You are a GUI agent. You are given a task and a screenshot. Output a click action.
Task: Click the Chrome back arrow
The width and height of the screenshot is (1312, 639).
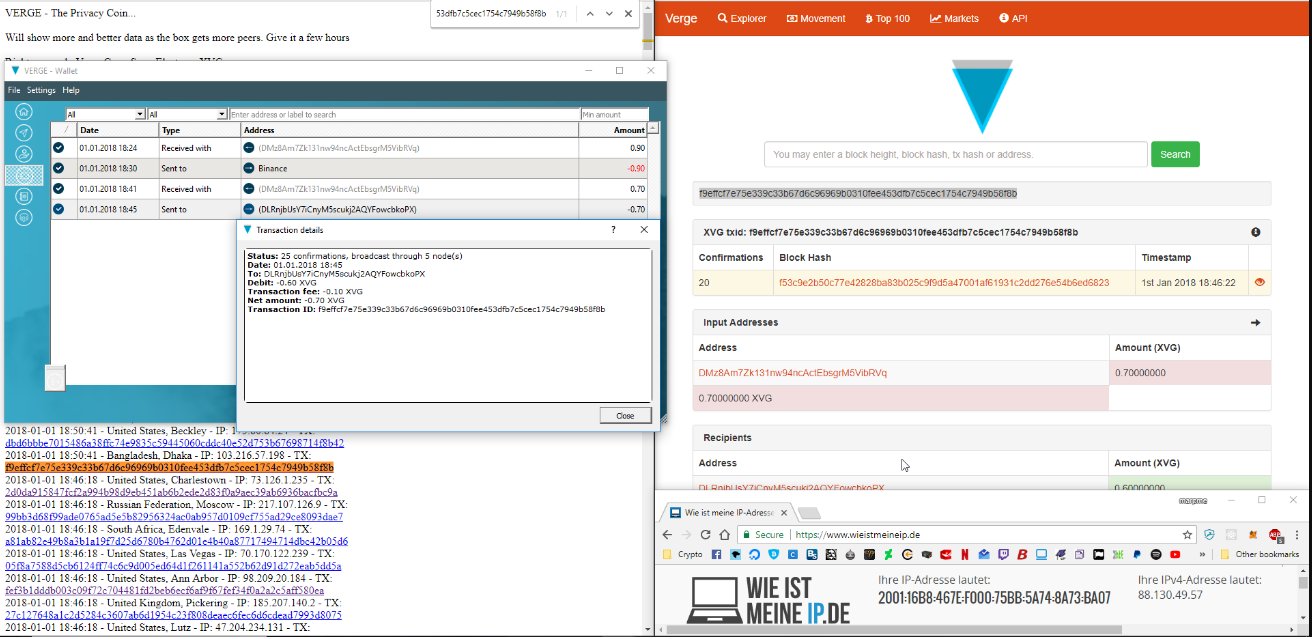point(667,535)
